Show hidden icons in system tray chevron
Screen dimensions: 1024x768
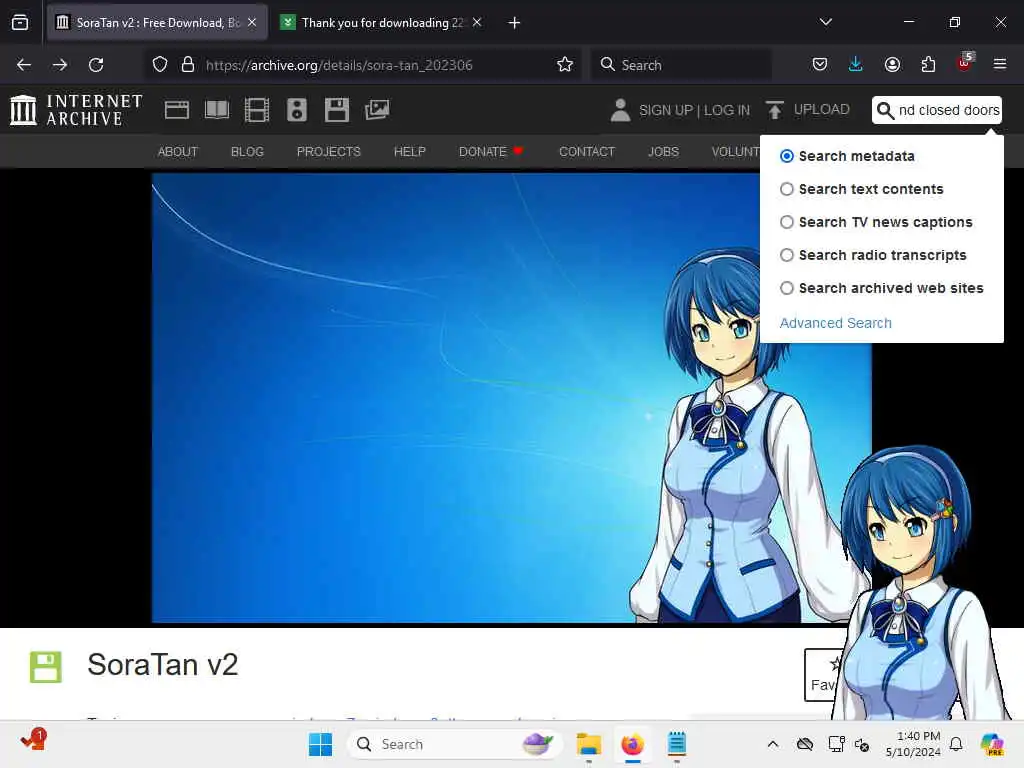[773, 744]
